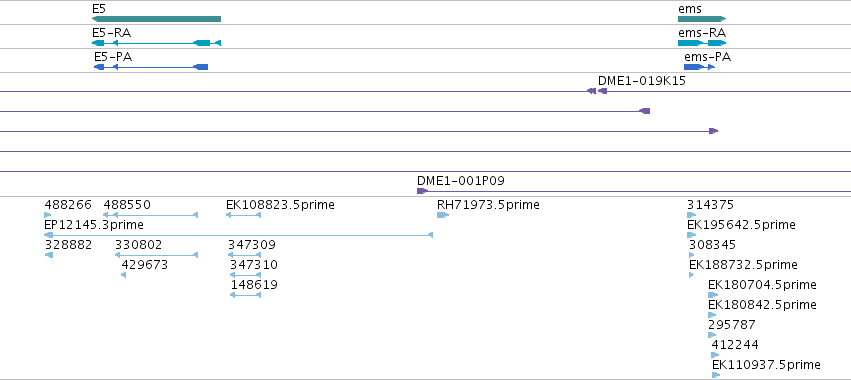Open the 330802 feature label

138,245
